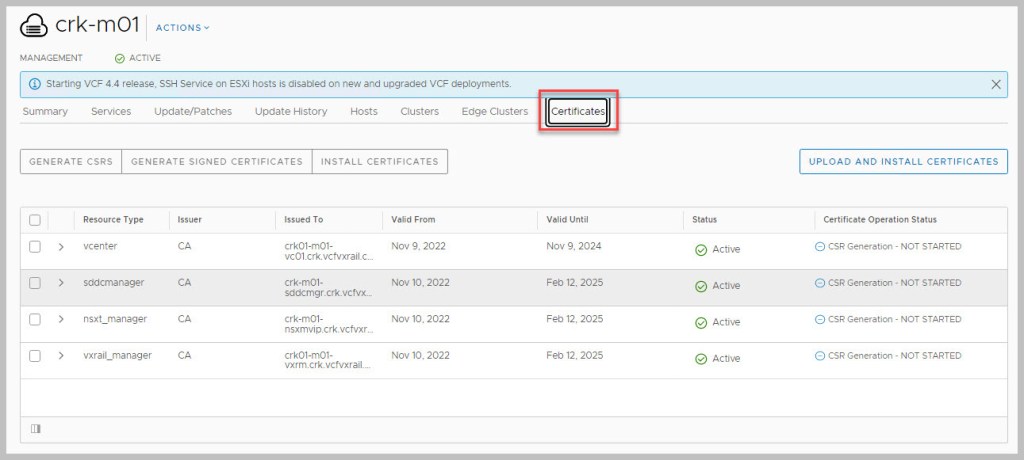Viewport: 1024px width, 460px height.
Task: Toggle the select-all checkbox in table header
Action: (x=35, y=220)
